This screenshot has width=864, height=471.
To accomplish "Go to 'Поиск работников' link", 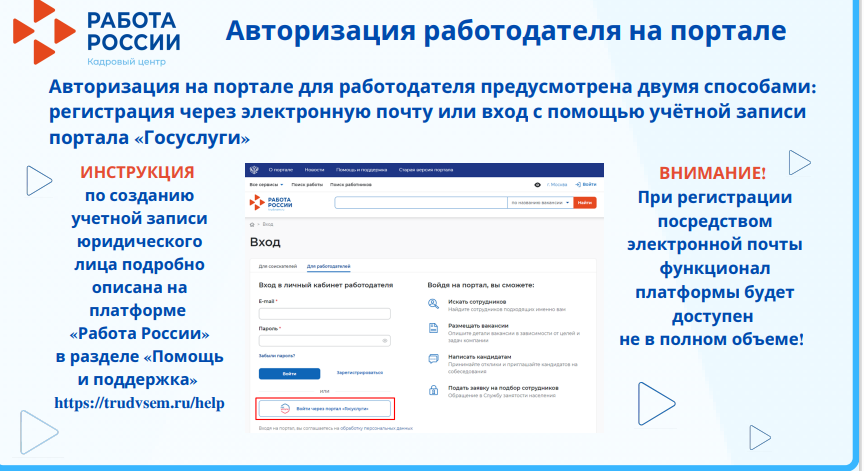I will click(x=350, y=185).
